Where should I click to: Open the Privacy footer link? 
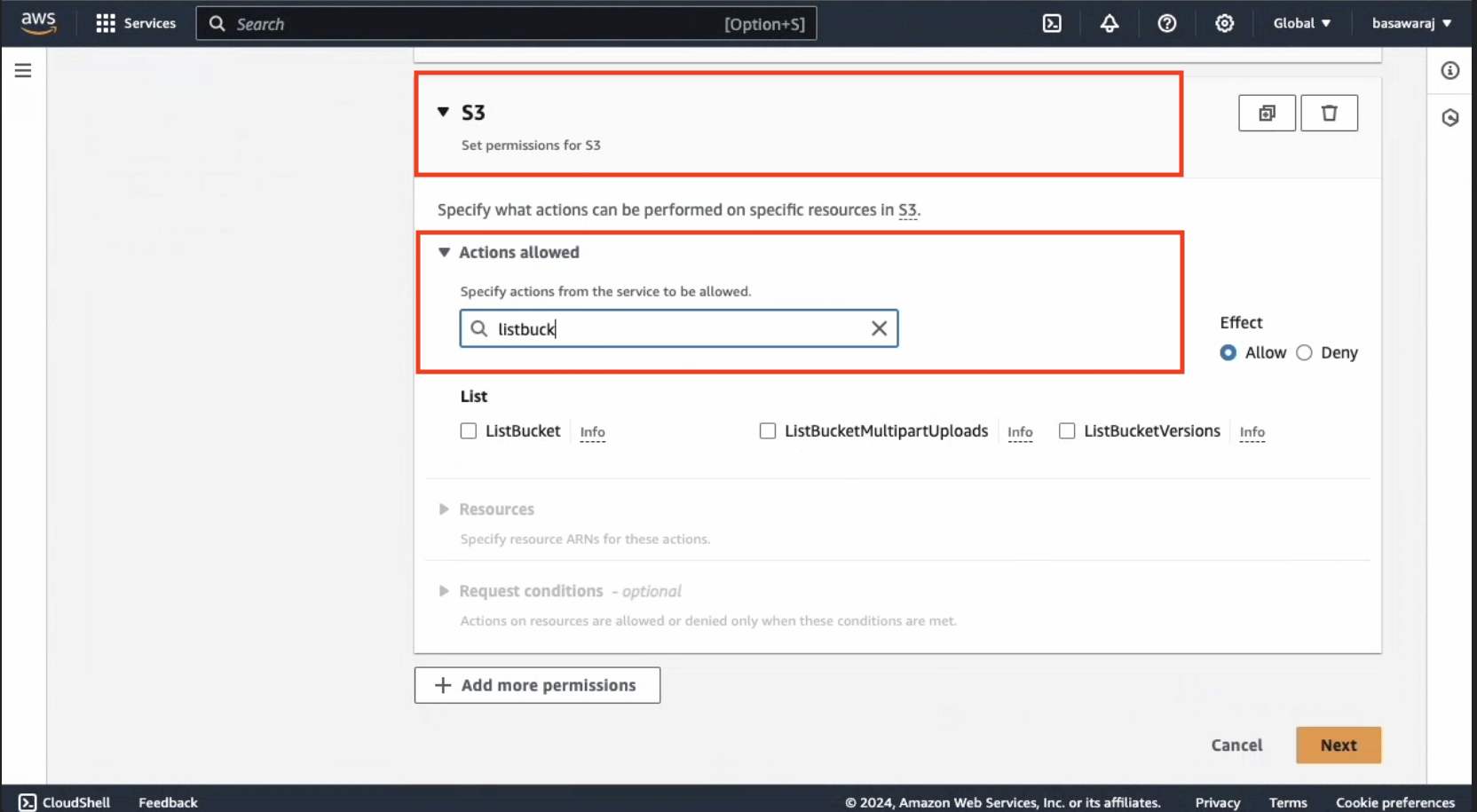click(1217, 802)
